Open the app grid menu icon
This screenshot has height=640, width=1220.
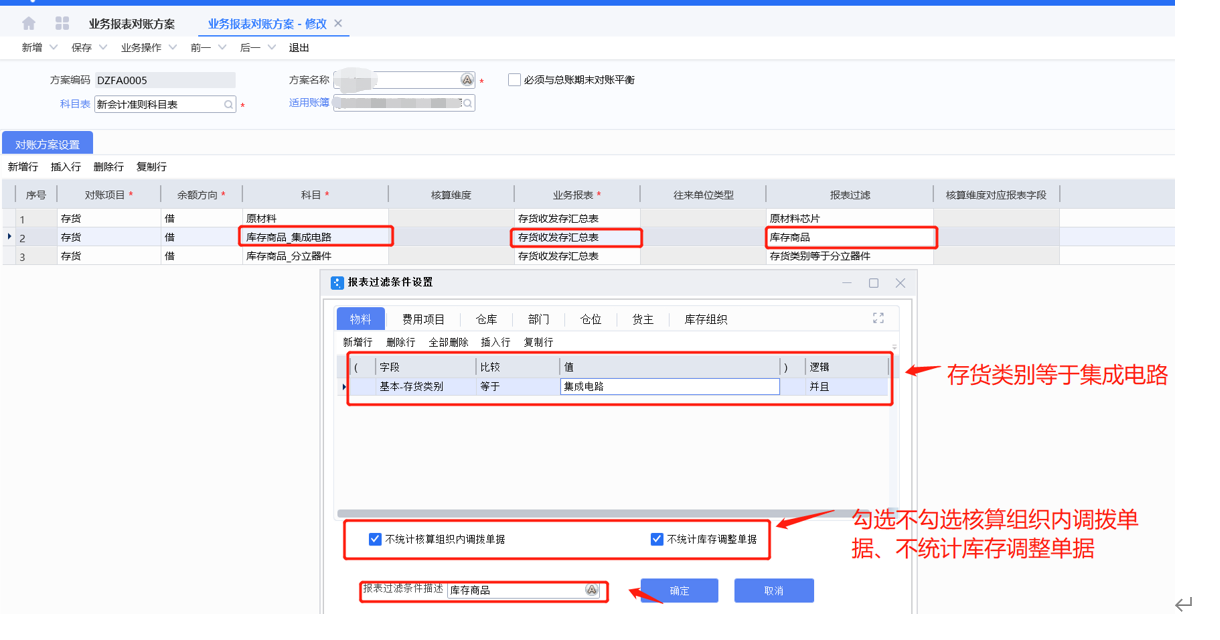pyautogui.click(x=62, y=23)
